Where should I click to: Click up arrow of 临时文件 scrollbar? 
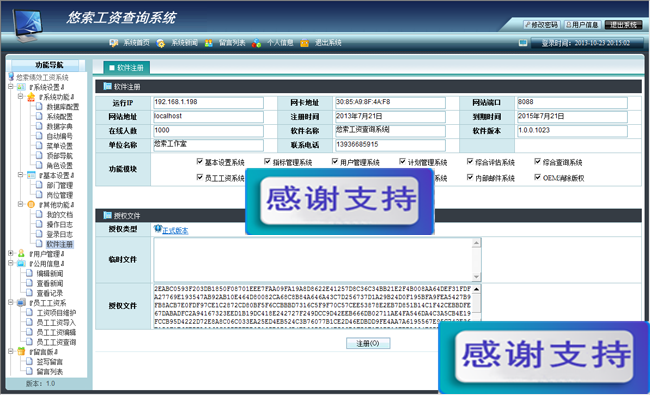pyautogui.click(x=476, y=243)
